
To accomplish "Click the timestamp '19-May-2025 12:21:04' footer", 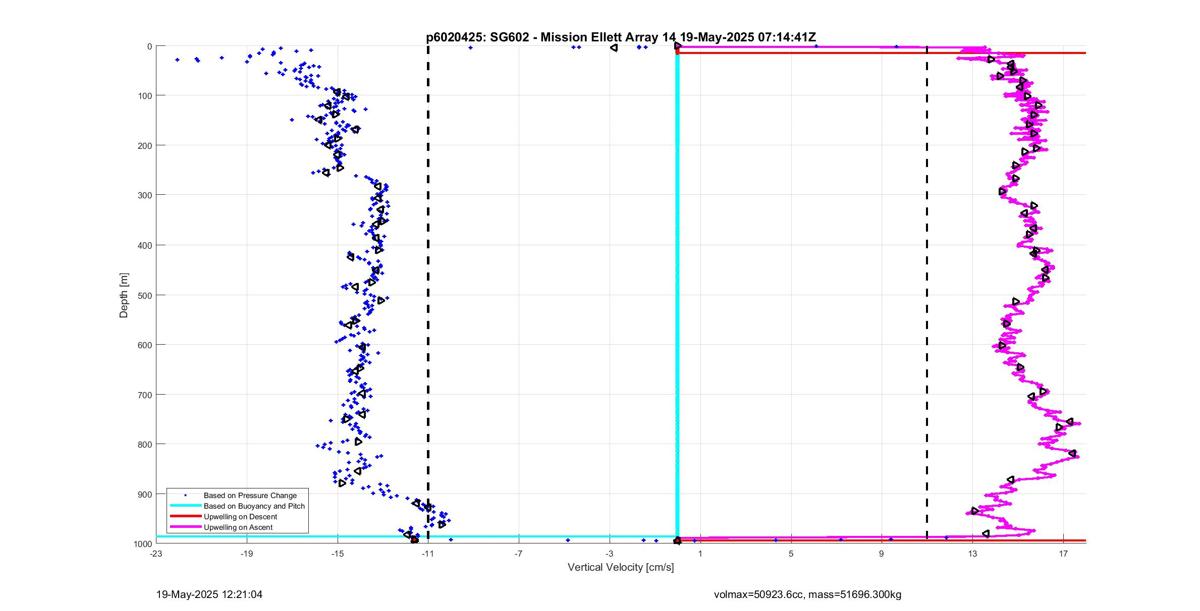I will tap(210, 594).
